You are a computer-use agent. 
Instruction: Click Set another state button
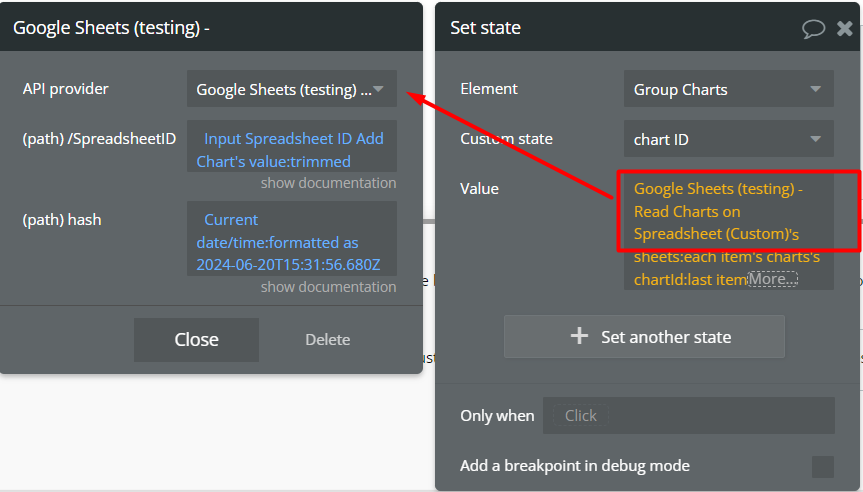(x=644, y=336)
